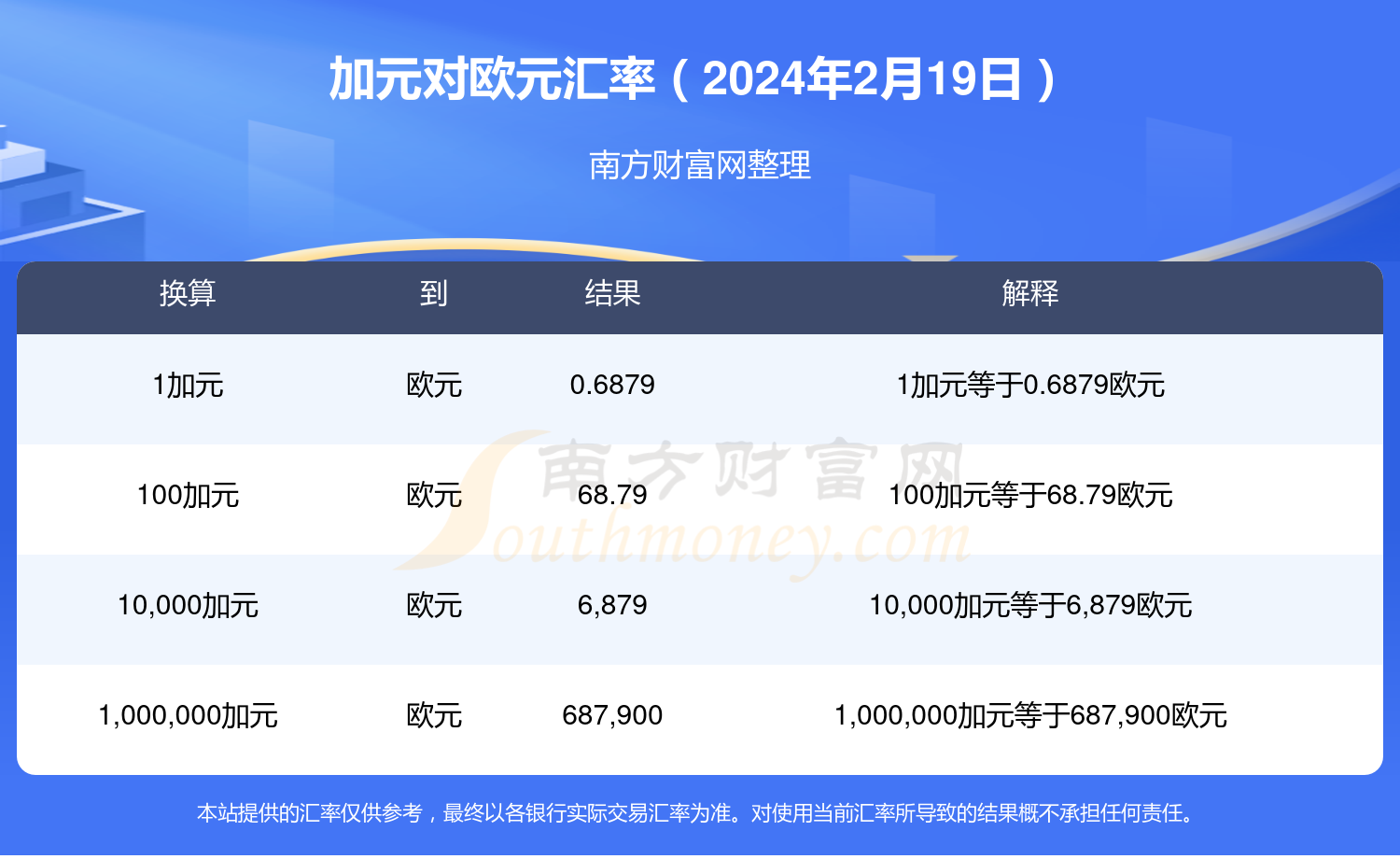The height and width of the screenshot is (859, 1400).
Task: Select the 结果 column header
Action: (612, 293)
